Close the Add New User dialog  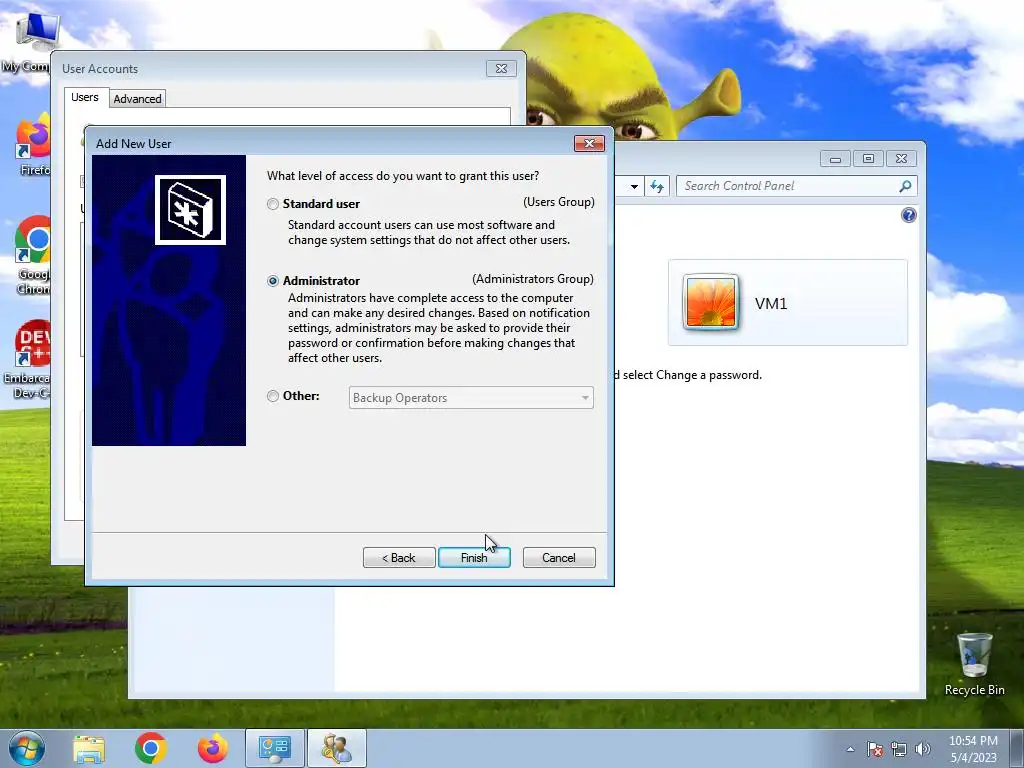(x=589, y=143)
